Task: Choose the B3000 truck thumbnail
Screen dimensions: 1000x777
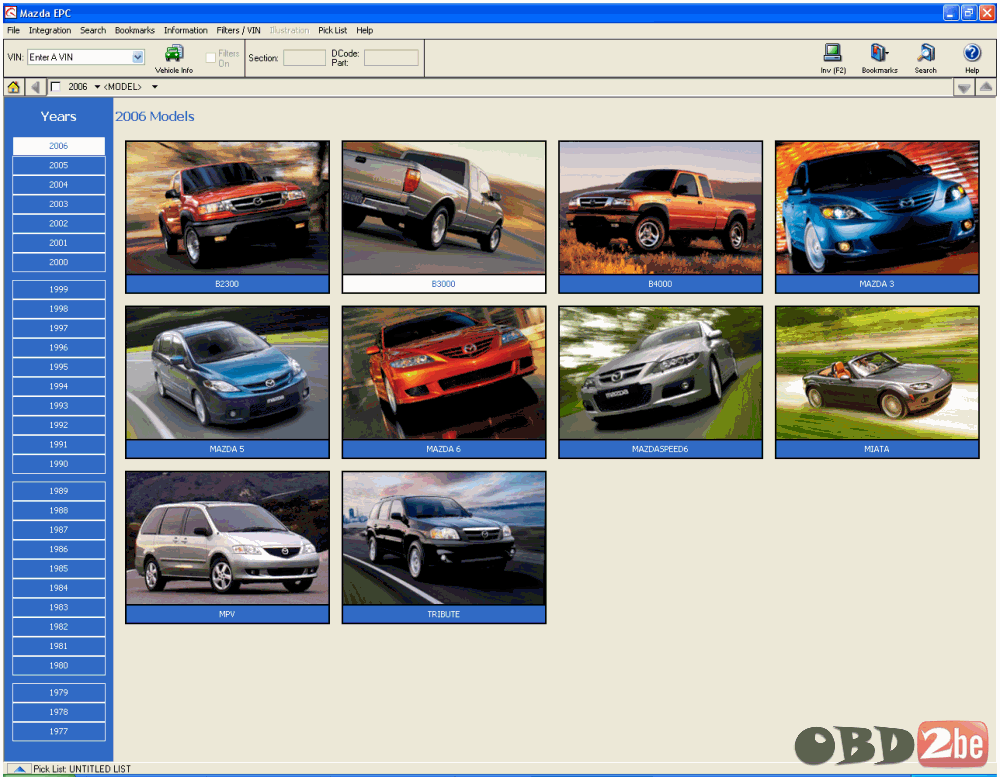Action: (444, 208)
